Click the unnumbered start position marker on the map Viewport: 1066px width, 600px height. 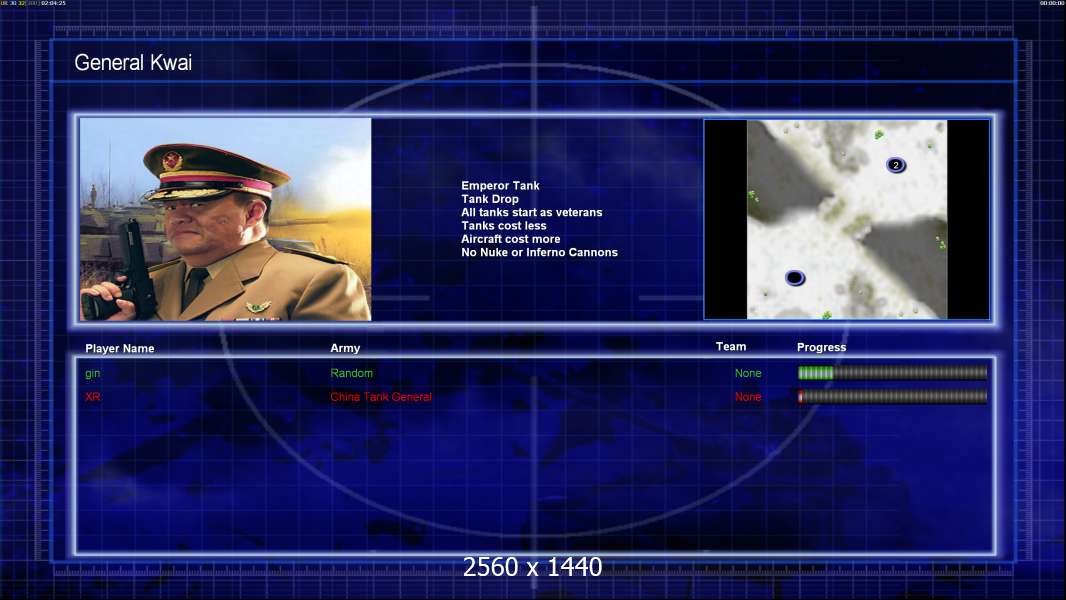coord(795,277)
